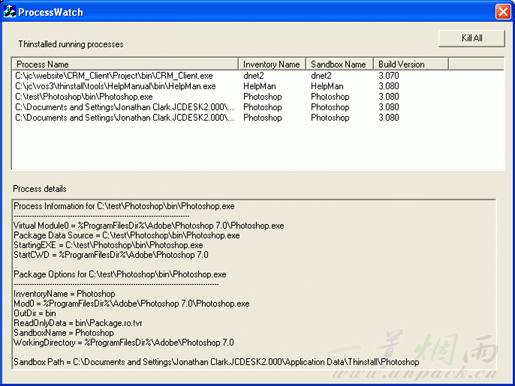Click the StartingEXE line in details
The height and width of the screenshot is (386, 515).
coord(108,245)
